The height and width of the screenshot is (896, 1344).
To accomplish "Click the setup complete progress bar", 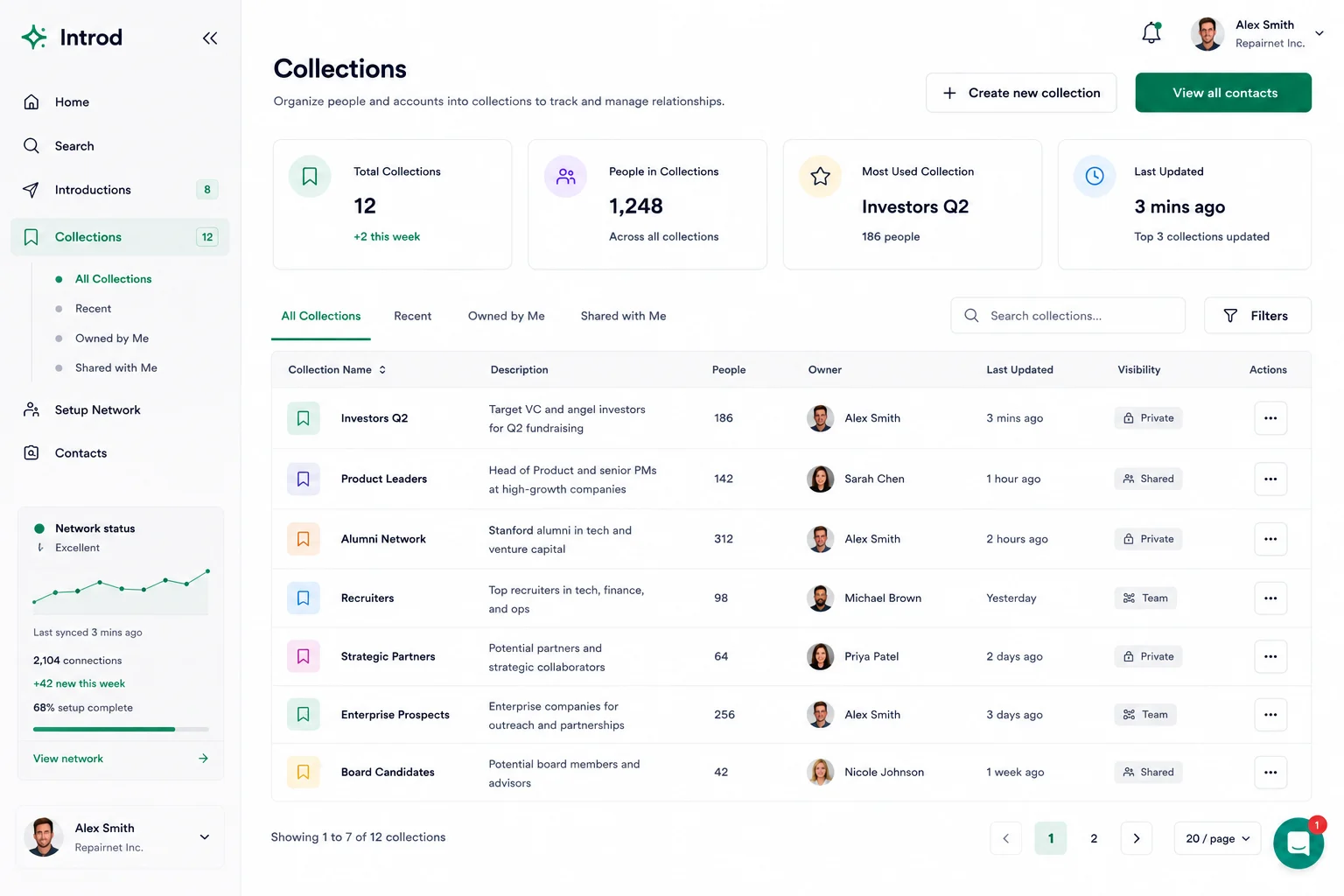I will pyautogui.click(x=121, y=729).
